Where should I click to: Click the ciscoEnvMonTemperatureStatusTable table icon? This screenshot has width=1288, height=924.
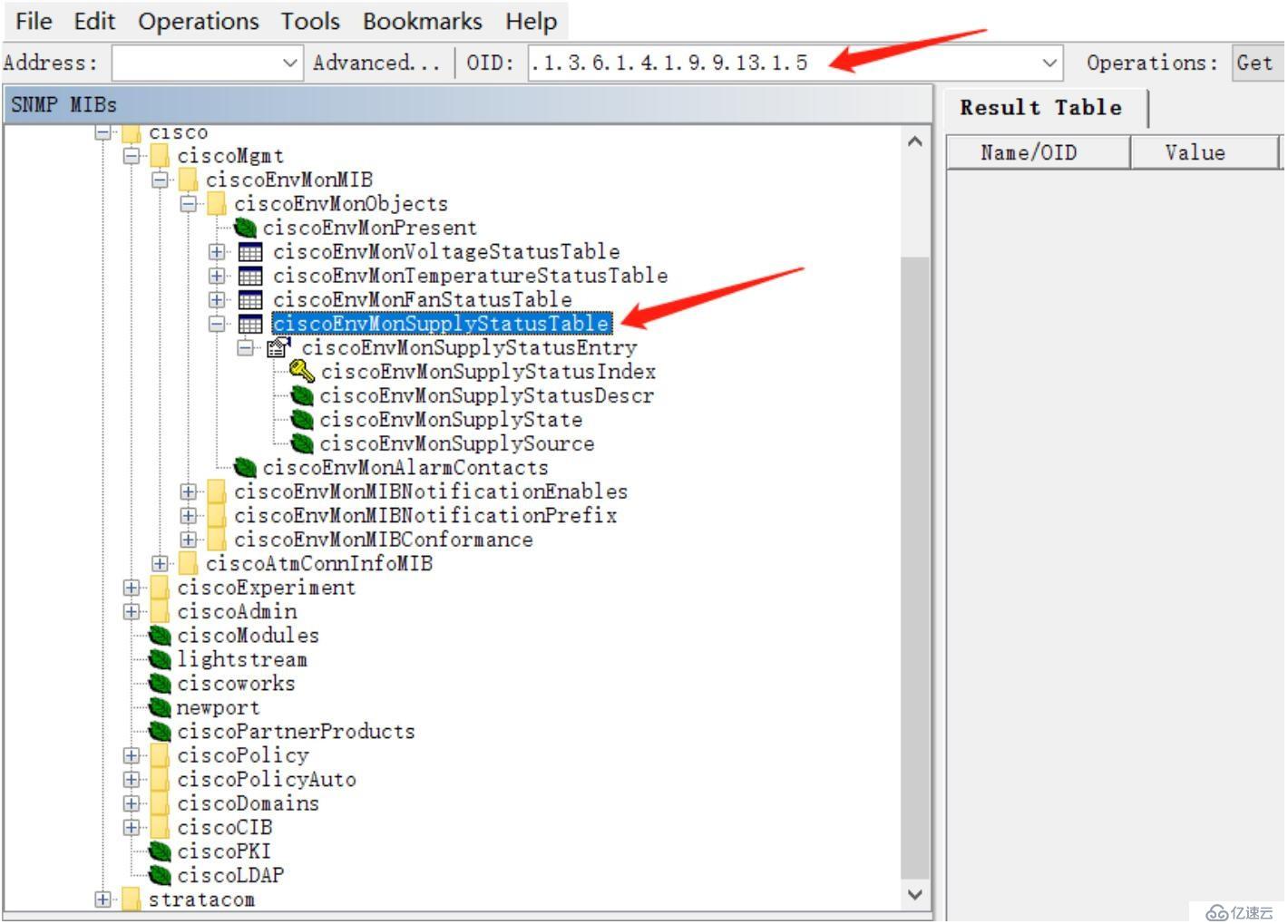pyautogui.click(x=249, y=276)
